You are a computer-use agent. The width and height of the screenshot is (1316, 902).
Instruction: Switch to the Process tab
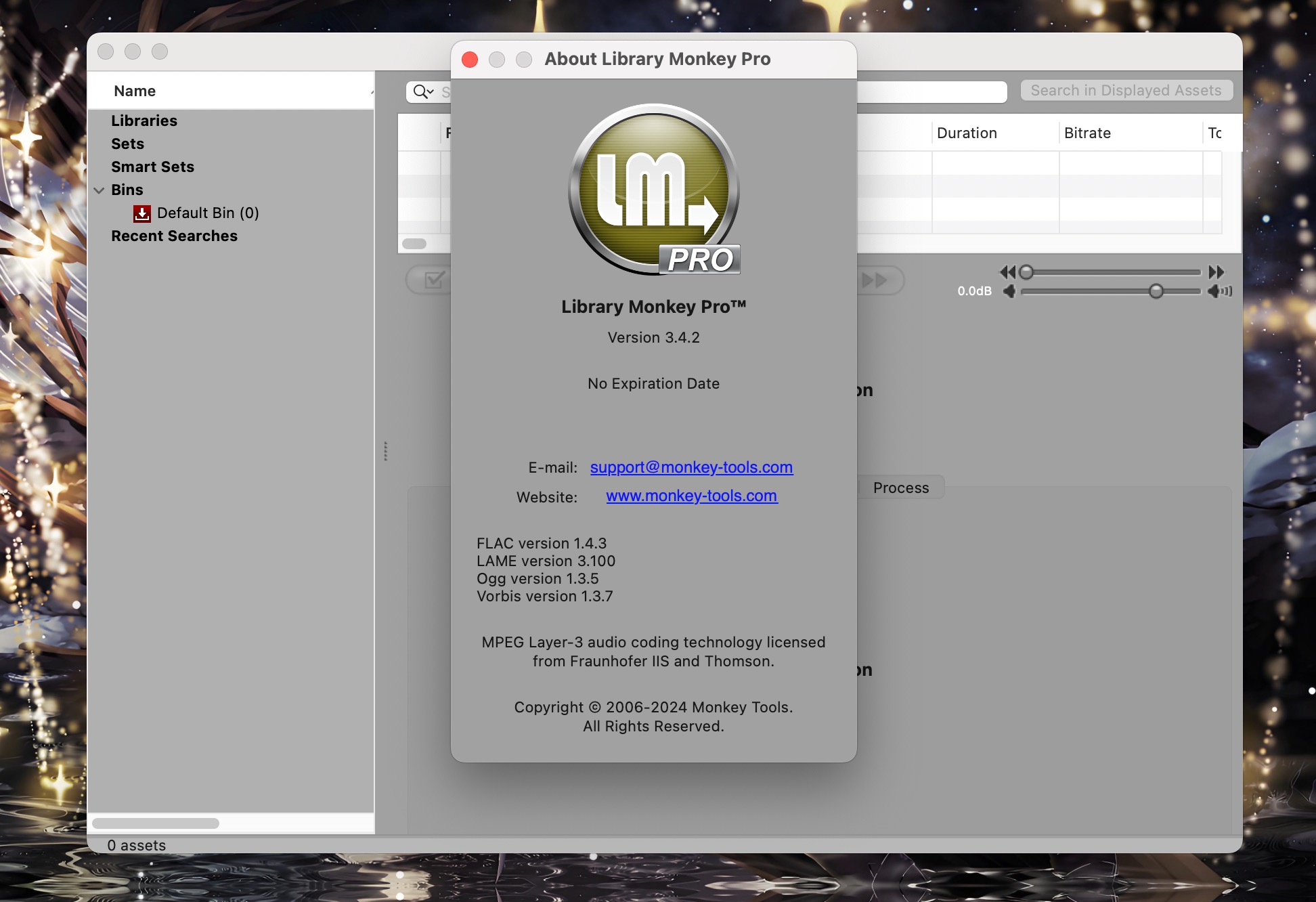[x=901, y=488]
